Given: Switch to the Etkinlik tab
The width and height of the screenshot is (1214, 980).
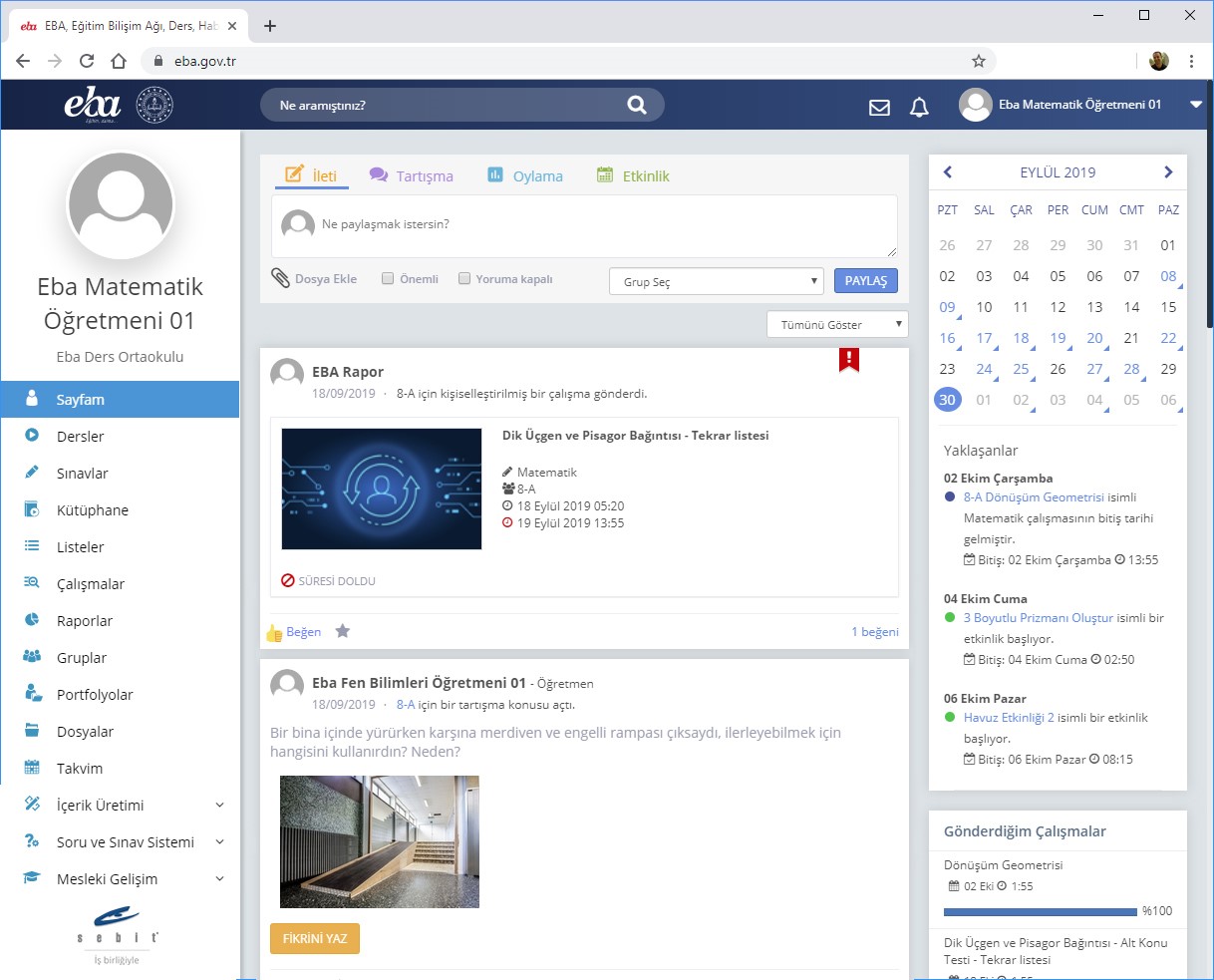Looking at the screenshot, I should pyautogui.click(x=633, y=175).
